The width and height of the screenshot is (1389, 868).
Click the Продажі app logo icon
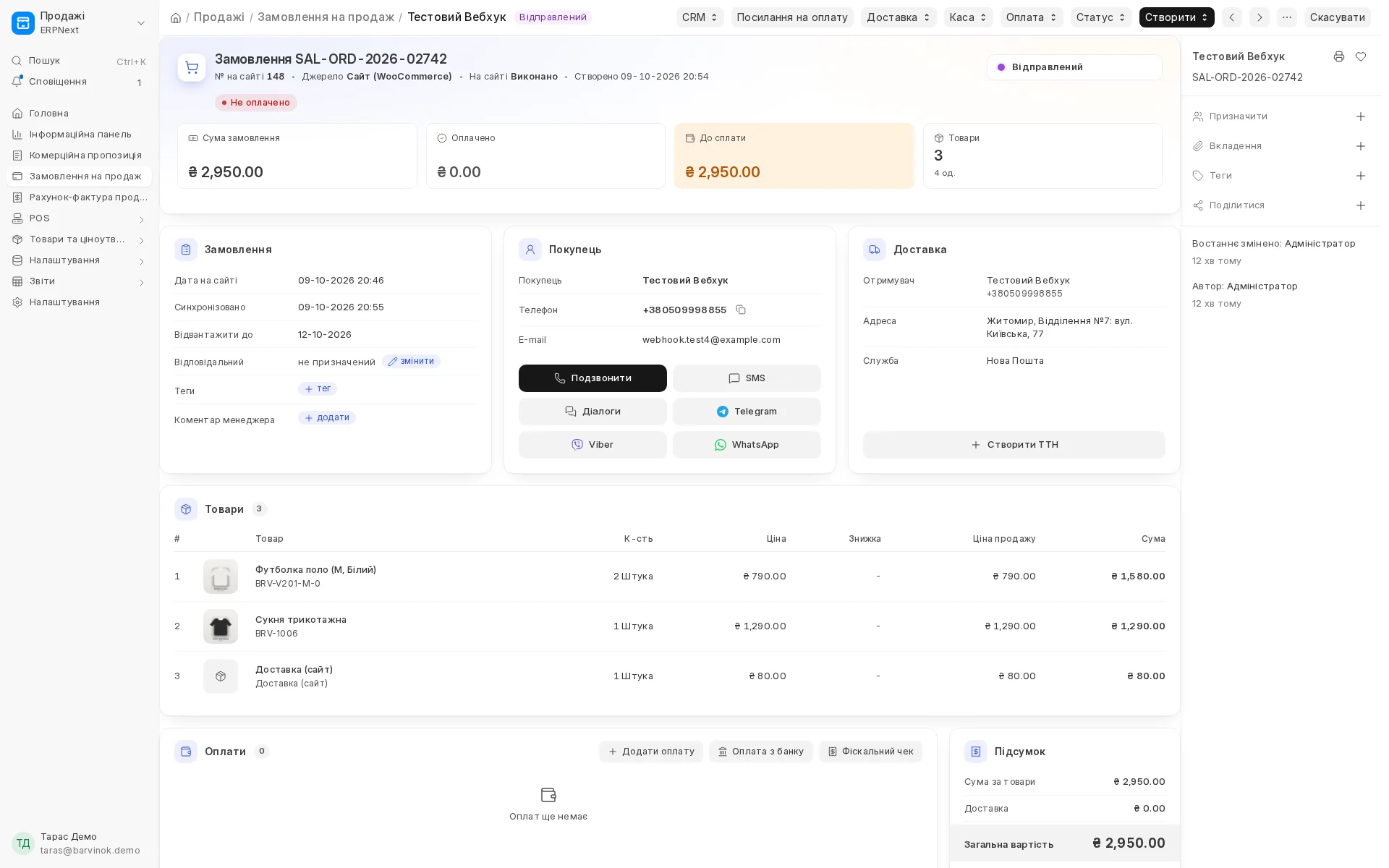(23, 23)
